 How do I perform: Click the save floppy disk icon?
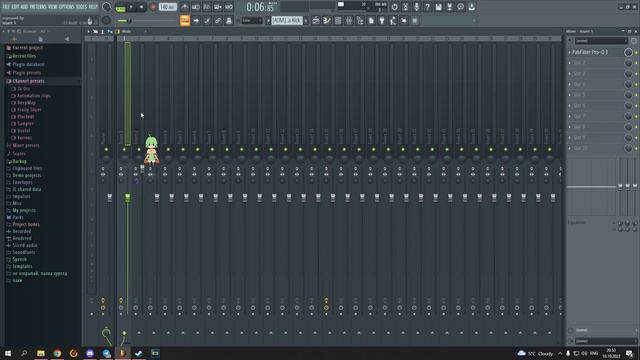click(x=438, y=7)
